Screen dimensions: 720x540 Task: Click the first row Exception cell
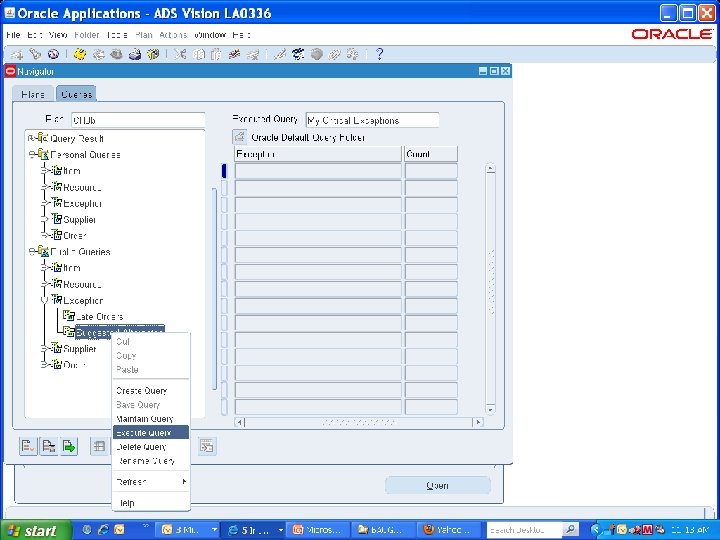point(318,171)
